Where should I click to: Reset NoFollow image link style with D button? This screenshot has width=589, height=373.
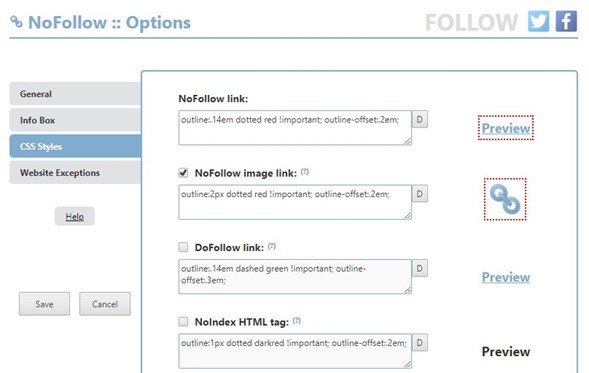click(420, 194)
